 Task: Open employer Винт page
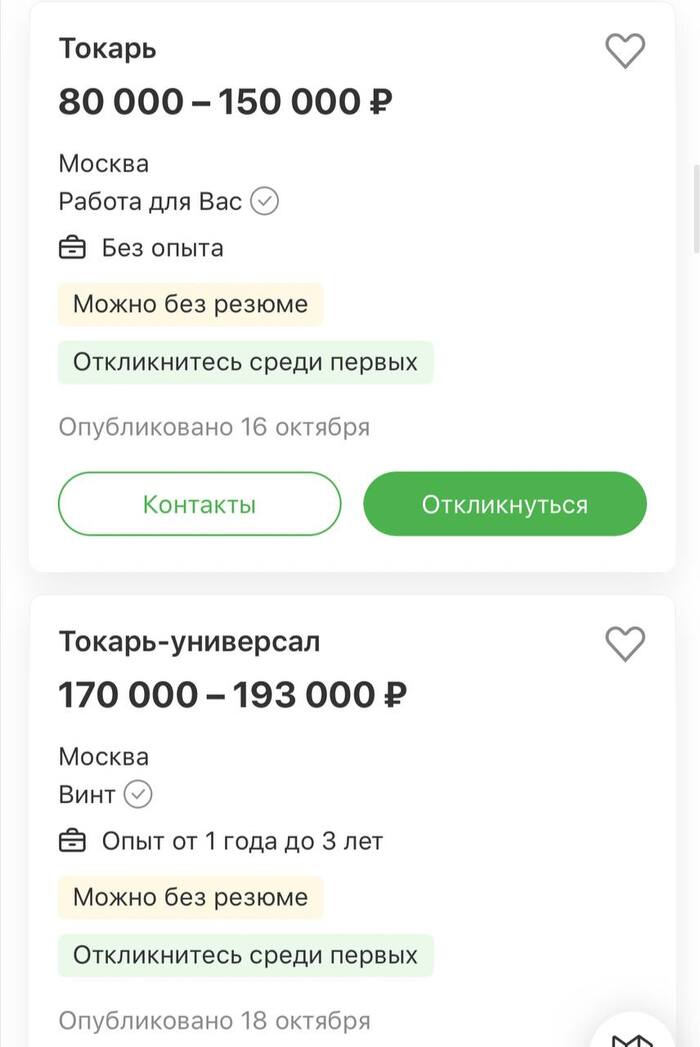[87, 795]
